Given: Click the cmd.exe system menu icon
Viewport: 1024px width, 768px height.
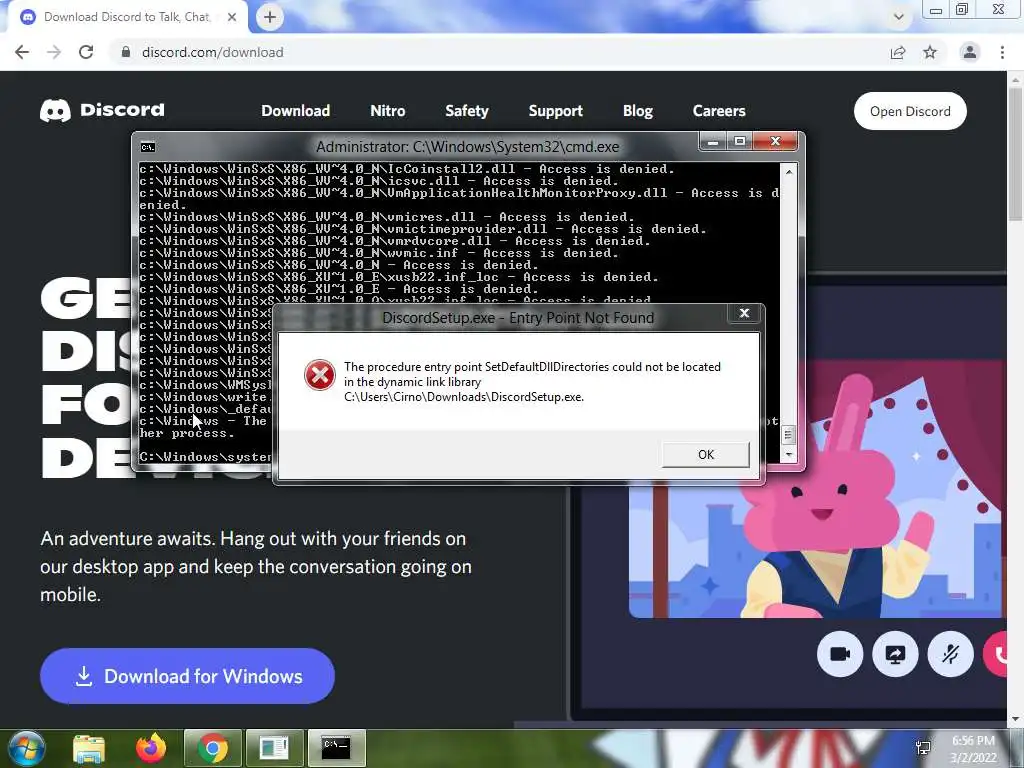Looking at the screenshot, I should pyautogui.click(x=148, y=147).
